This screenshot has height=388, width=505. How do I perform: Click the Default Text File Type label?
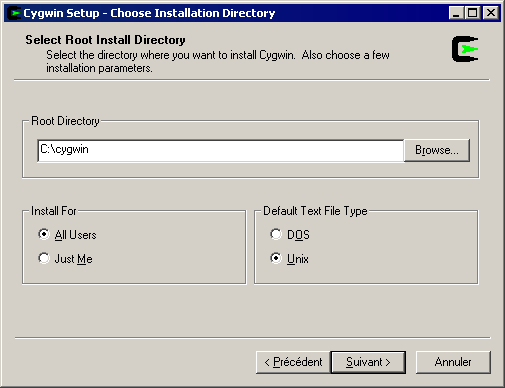(315, 211)
